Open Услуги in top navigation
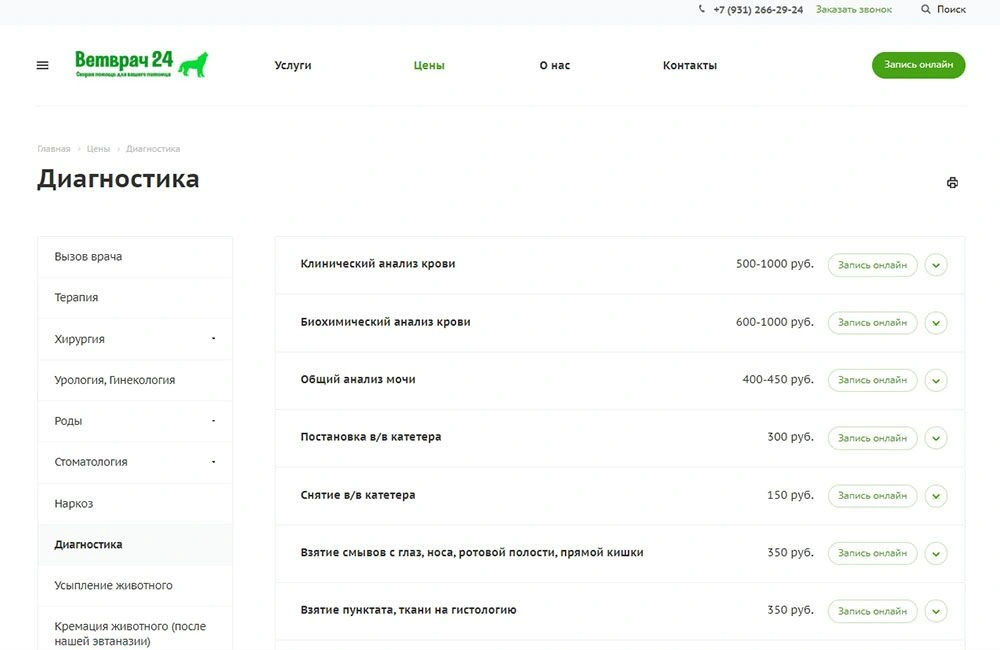Screen dimensions: 1000x650 tap(293, 66)
